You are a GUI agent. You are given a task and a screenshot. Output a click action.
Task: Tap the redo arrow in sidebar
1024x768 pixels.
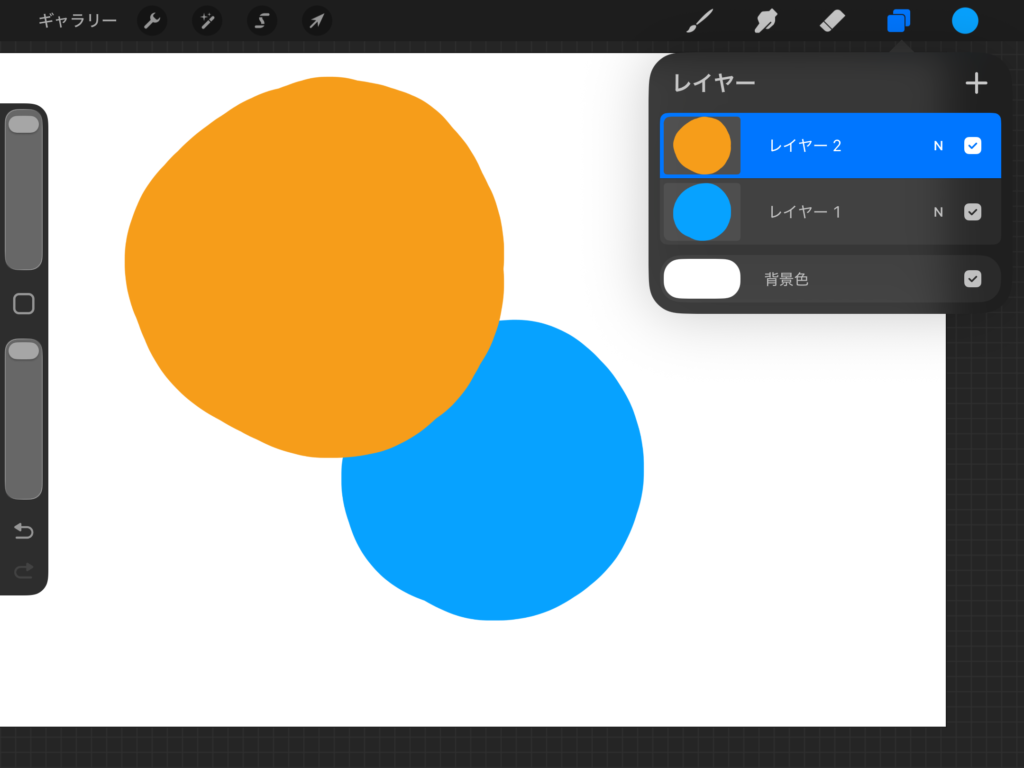point(24,571)
